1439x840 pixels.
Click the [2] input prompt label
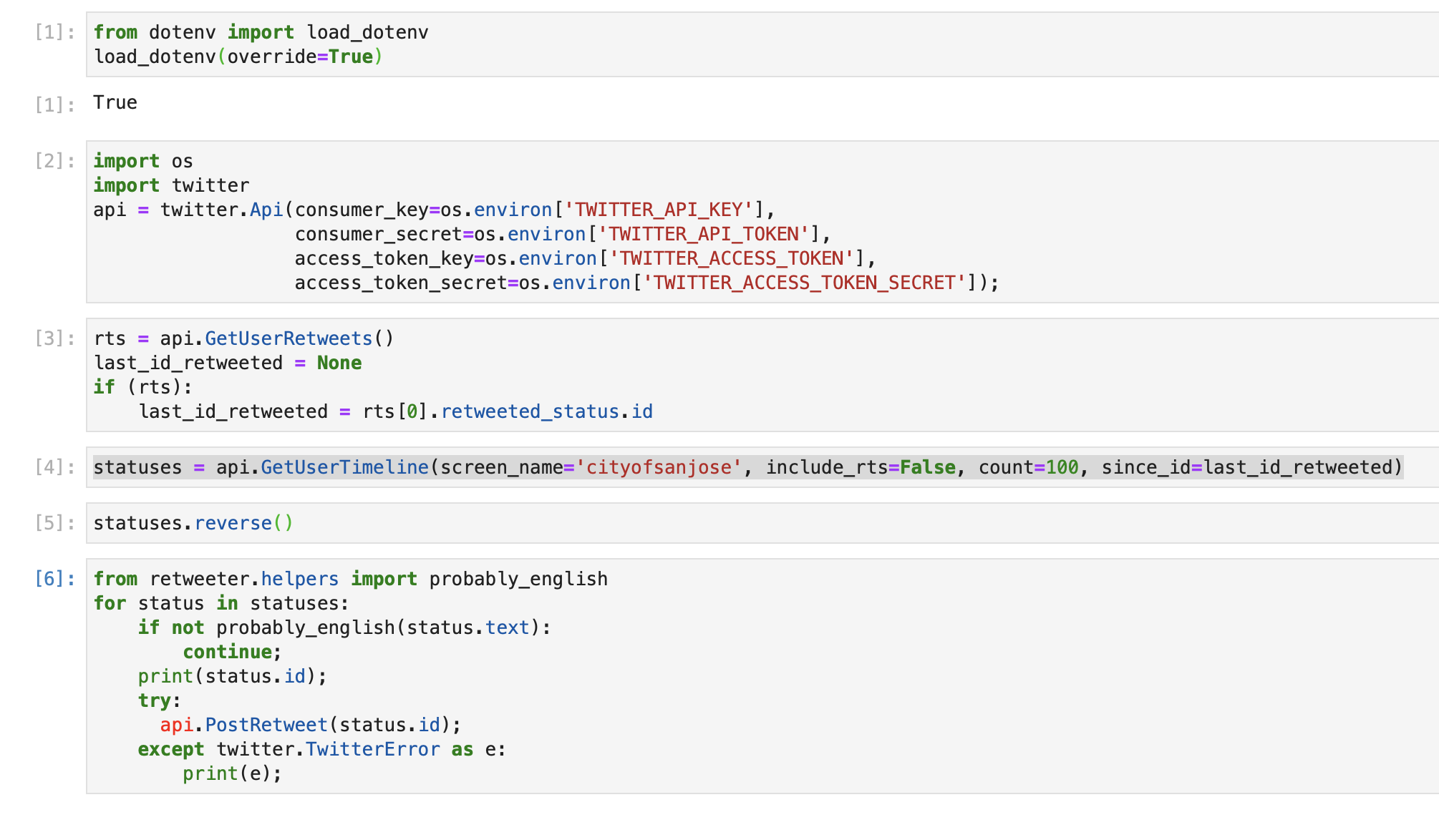point(54,161)
